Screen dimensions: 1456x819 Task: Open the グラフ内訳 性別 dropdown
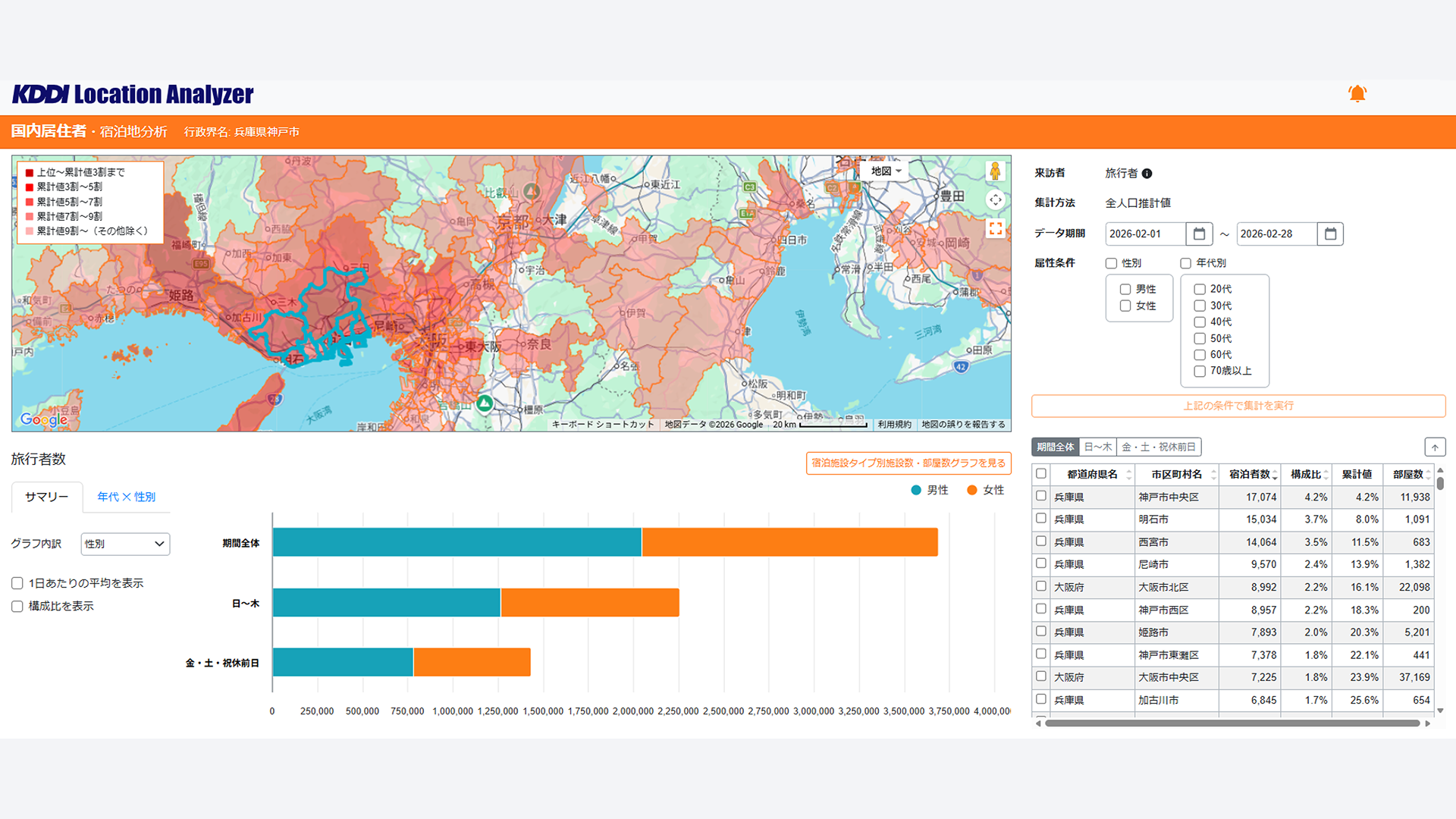(x=125, y=544)
